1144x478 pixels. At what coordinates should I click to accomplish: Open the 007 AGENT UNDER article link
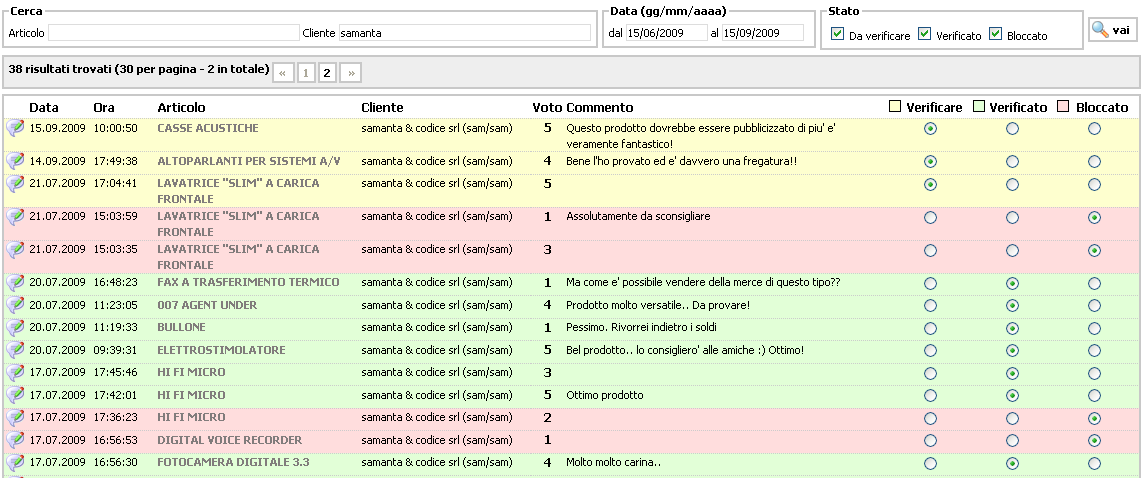pos(207,305)
